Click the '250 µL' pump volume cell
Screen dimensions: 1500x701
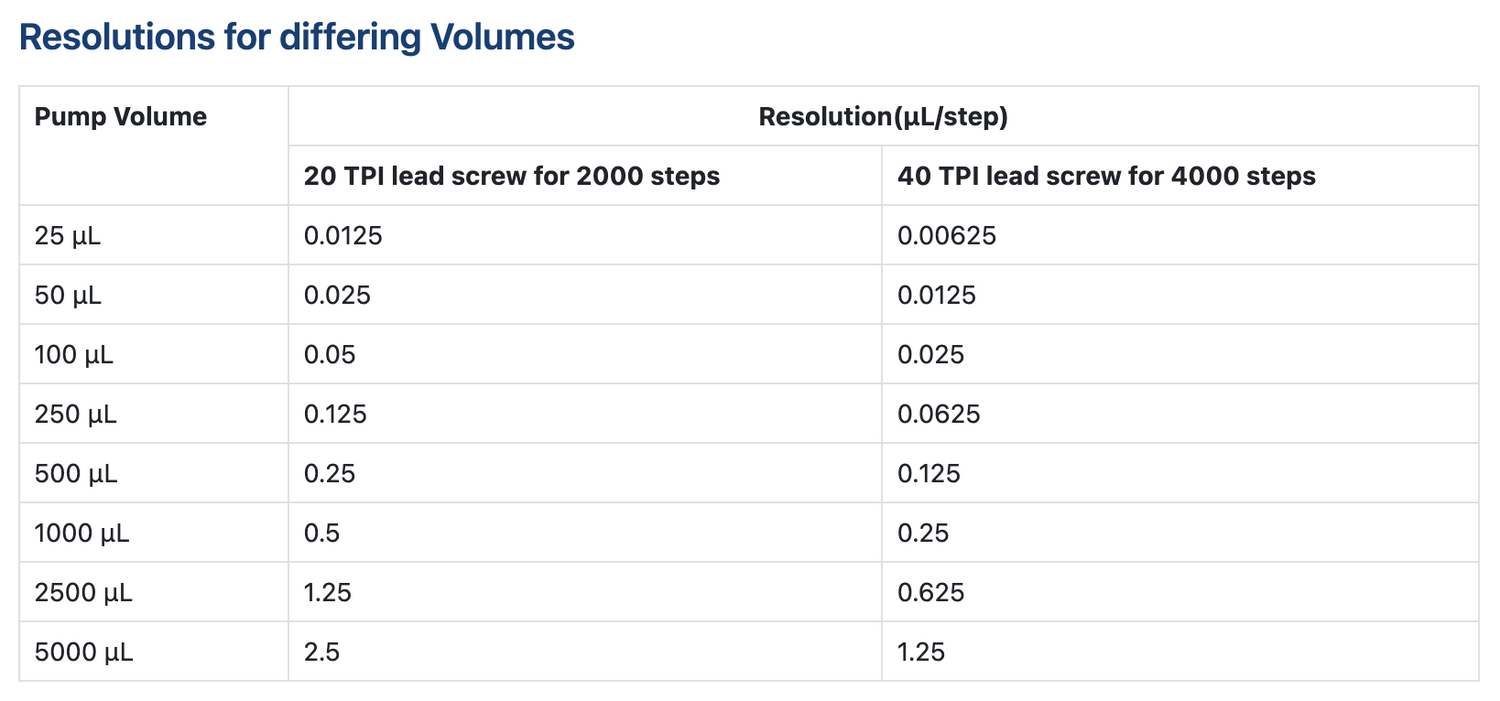[75, 414]
